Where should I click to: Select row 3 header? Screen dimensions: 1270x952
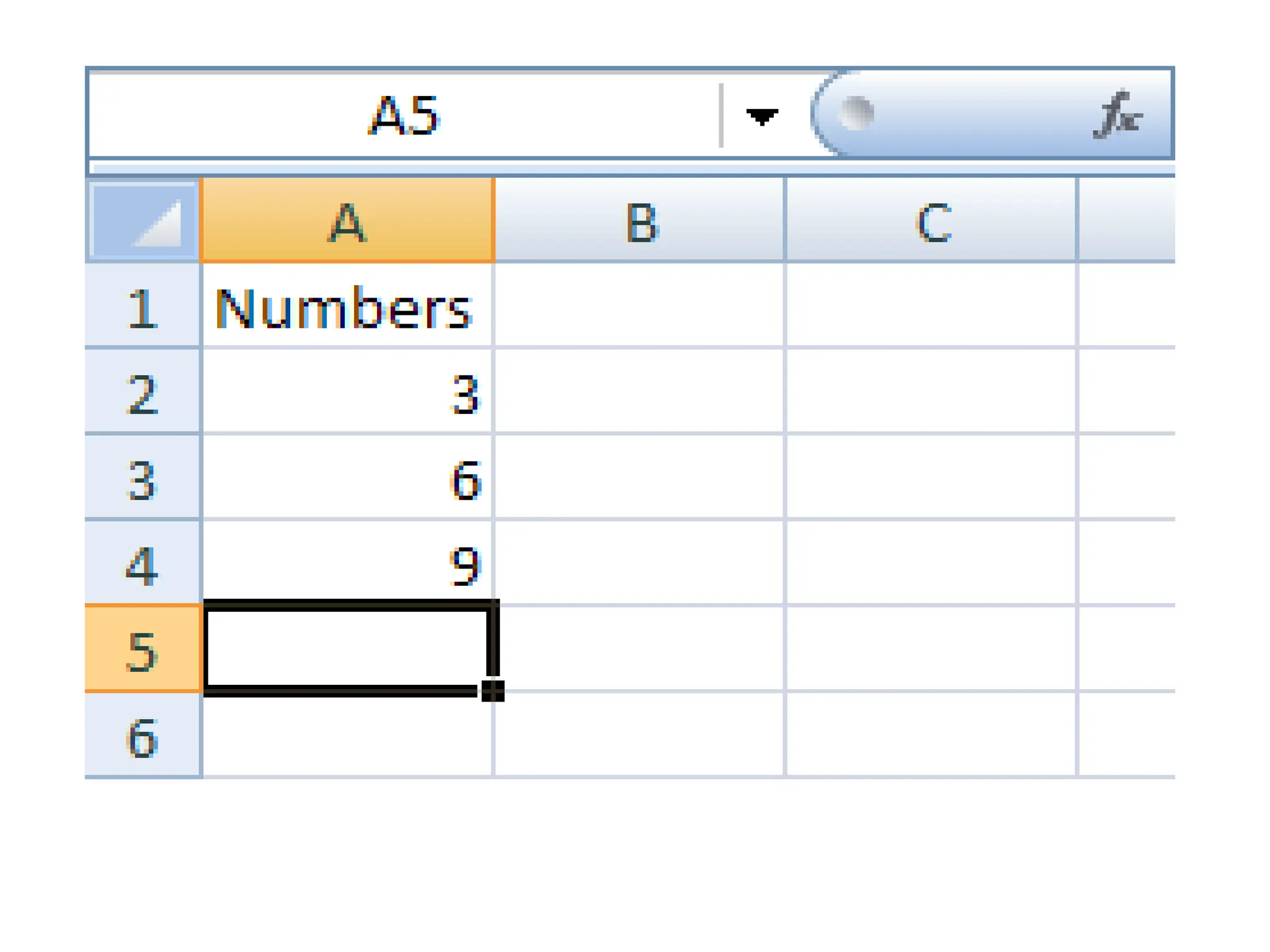click(143, 478)
